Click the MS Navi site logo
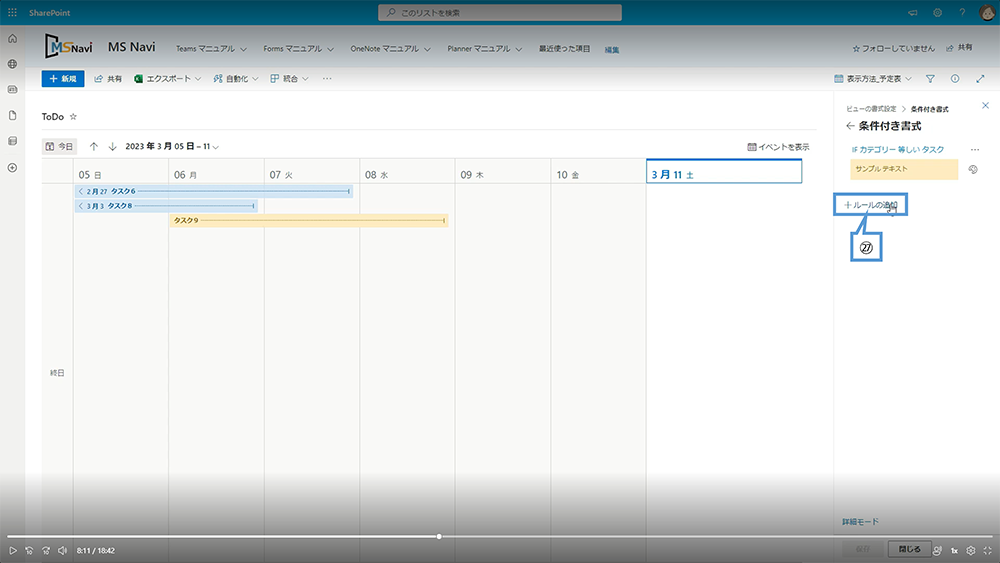 coord(68,47)
